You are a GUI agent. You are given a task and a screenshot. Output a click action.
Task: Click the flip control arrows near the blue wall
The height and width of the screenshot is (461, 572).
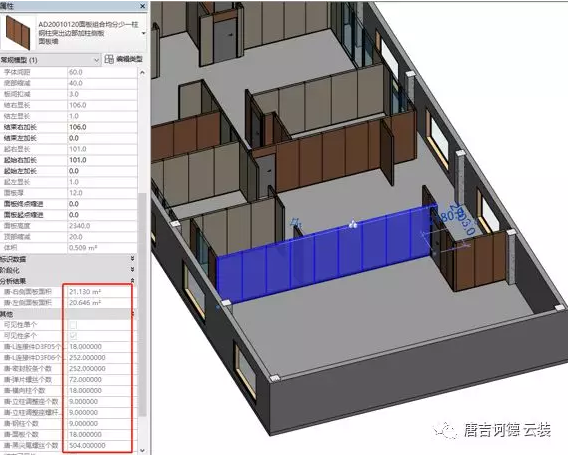pos(297,221)
